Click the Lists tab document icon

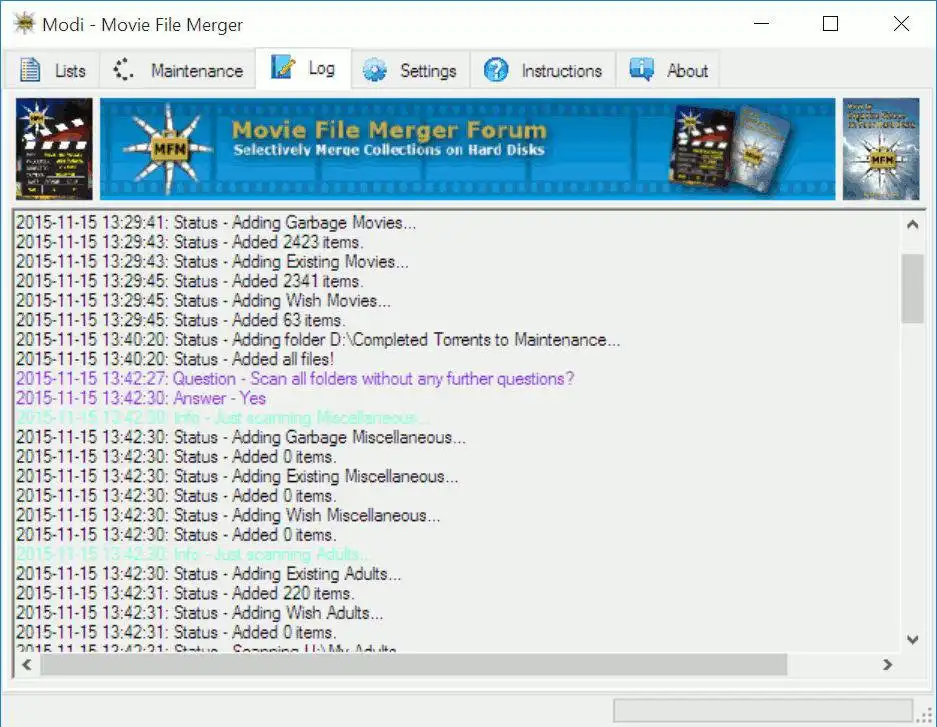pyautogui.click(x=30, y=70)
